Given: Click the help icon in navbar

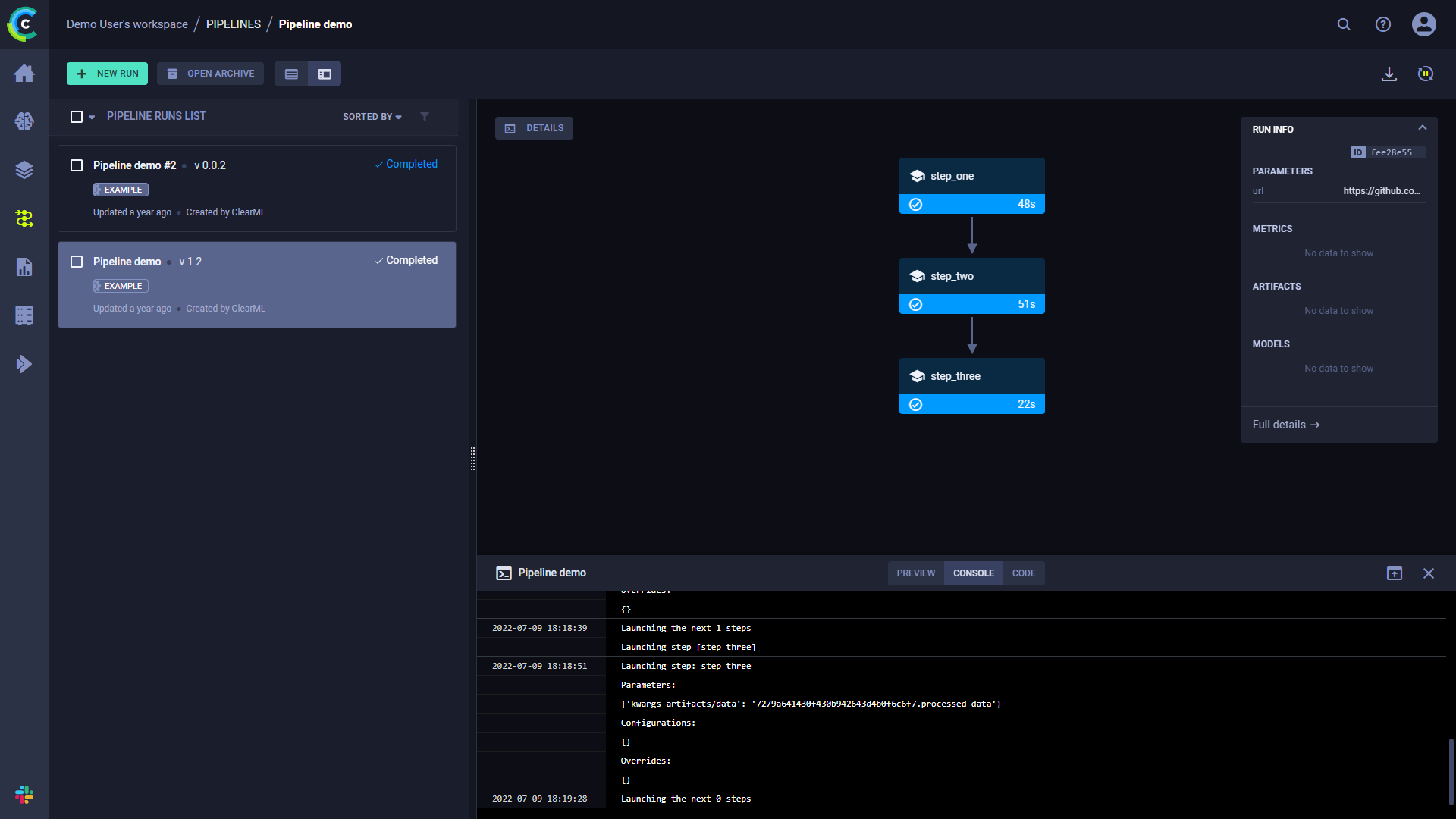Looking at the screenshot, I should (1382, 24).
